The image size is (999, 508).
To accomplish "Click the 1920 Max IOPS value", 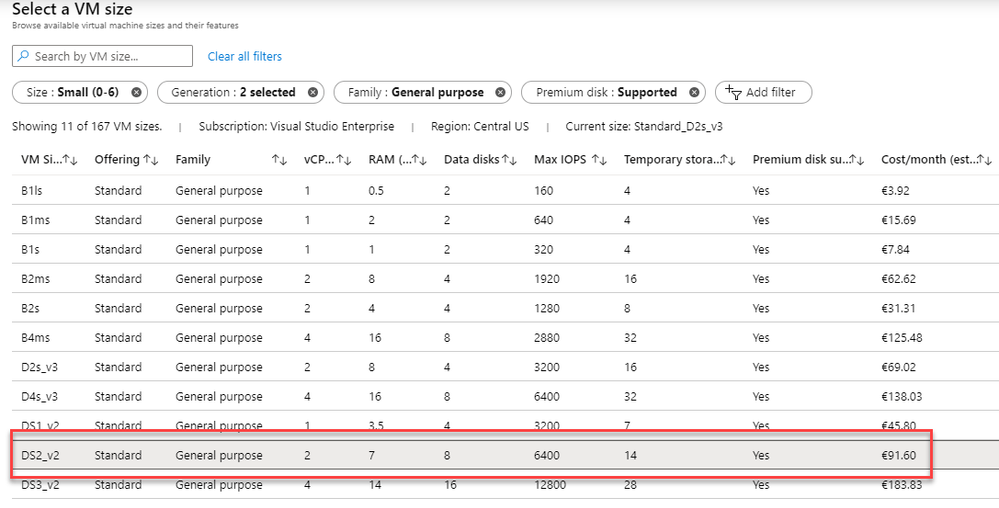I will (547, 279).
